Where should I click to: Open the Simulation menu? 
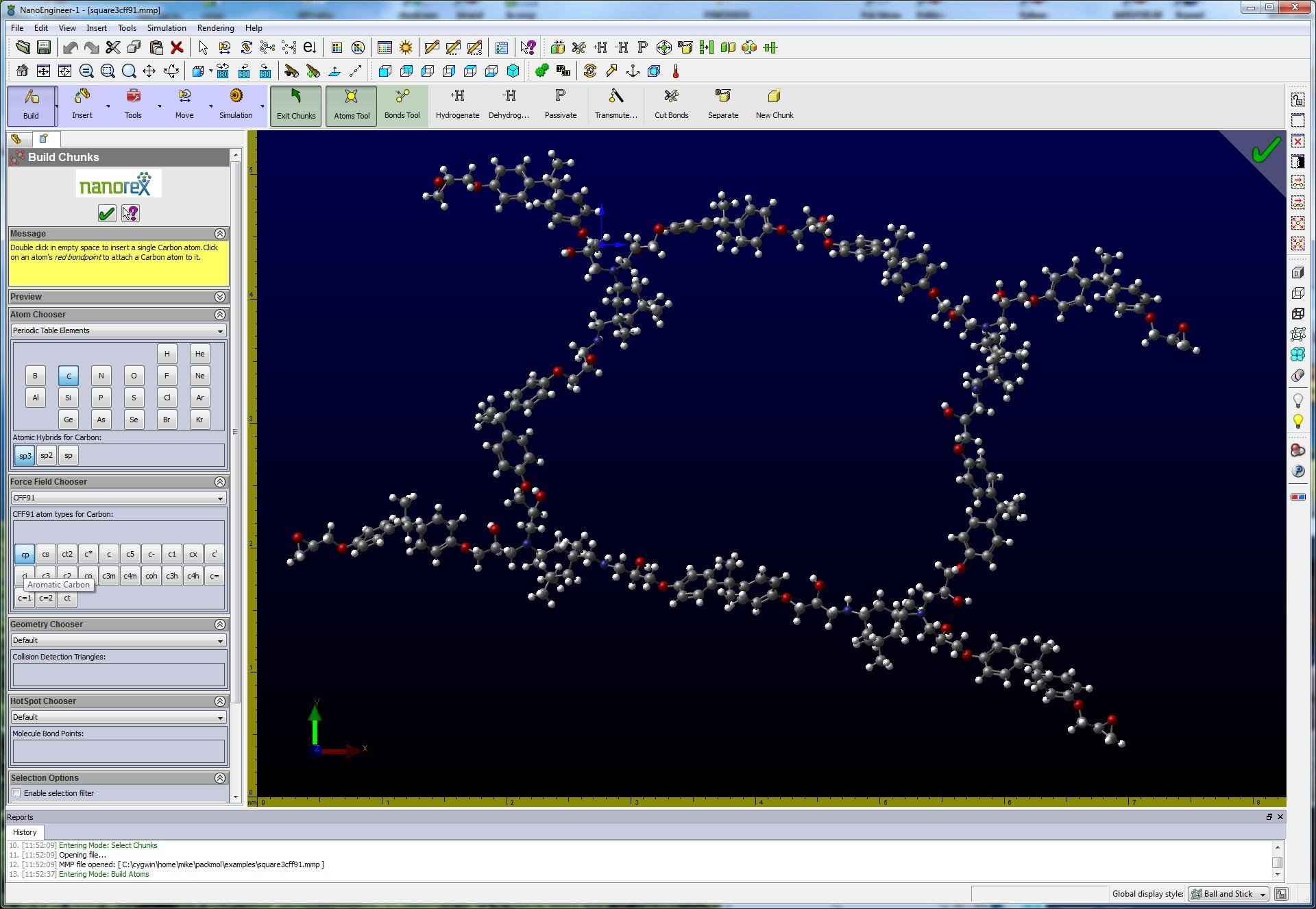tap(163, 27)
